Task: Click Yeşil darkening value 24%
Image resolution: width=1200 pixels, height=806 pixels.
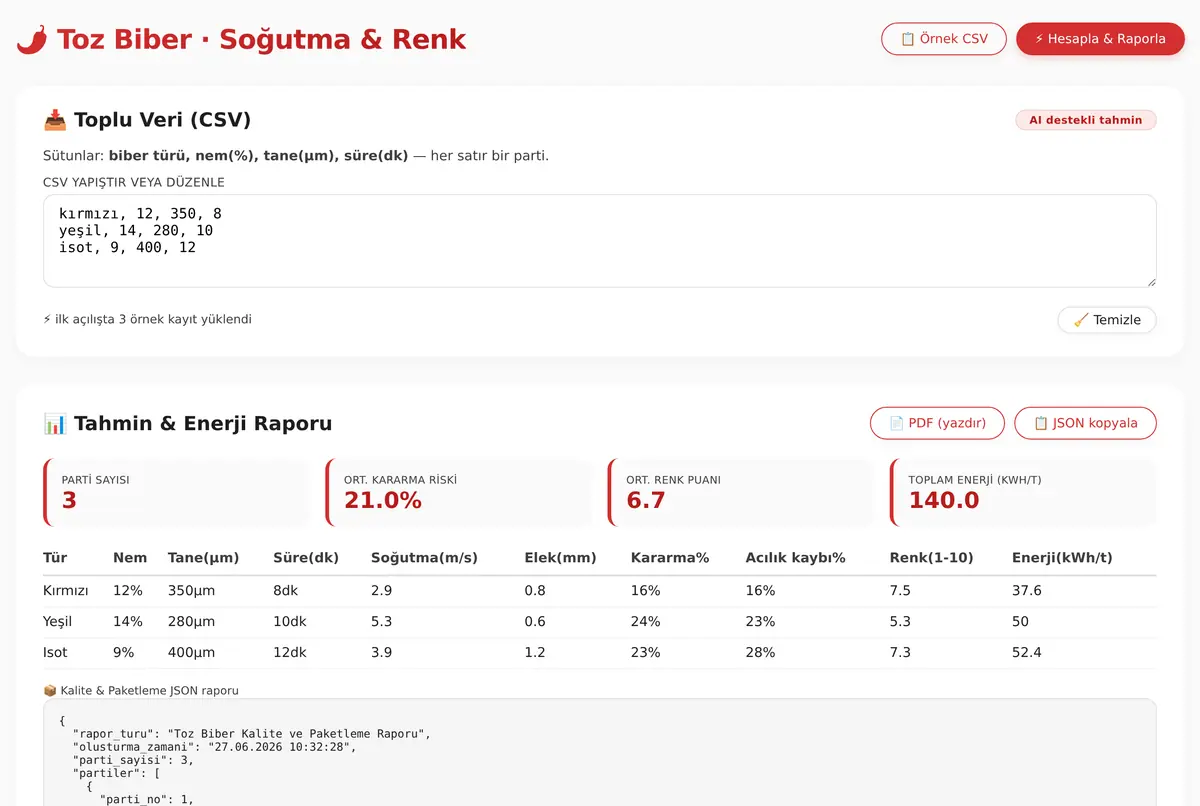Action: pos(645,622)
